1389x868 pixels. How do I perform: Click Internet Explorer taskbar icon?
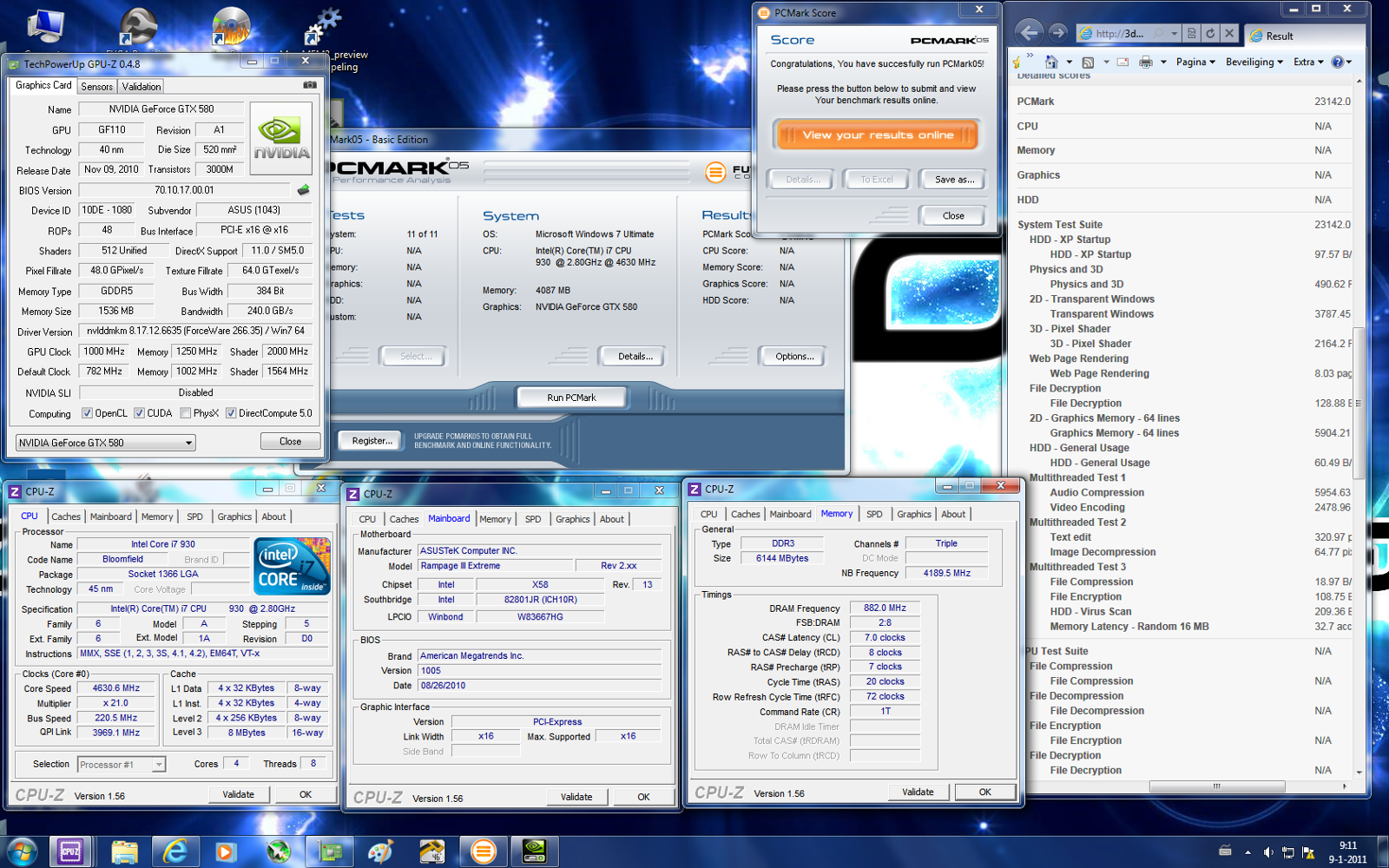pos(175,852)
